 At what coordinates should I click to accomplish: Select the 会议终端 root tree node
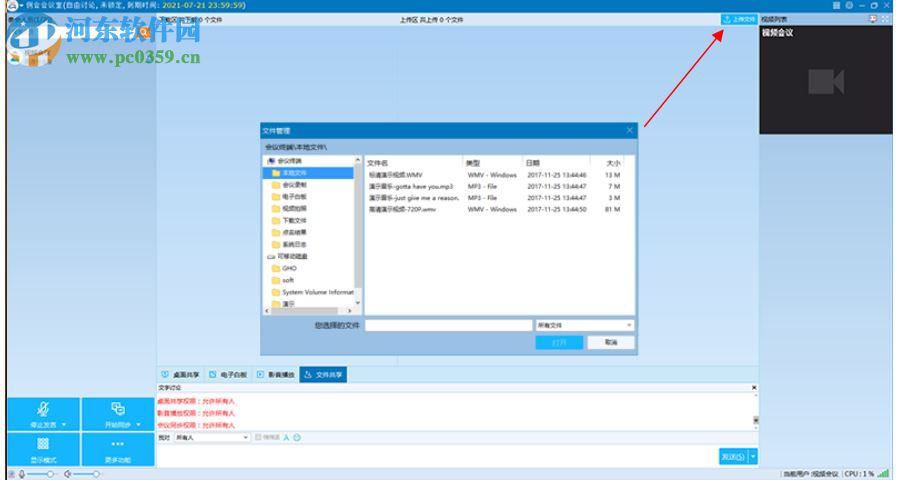click(x=284, y=161)
